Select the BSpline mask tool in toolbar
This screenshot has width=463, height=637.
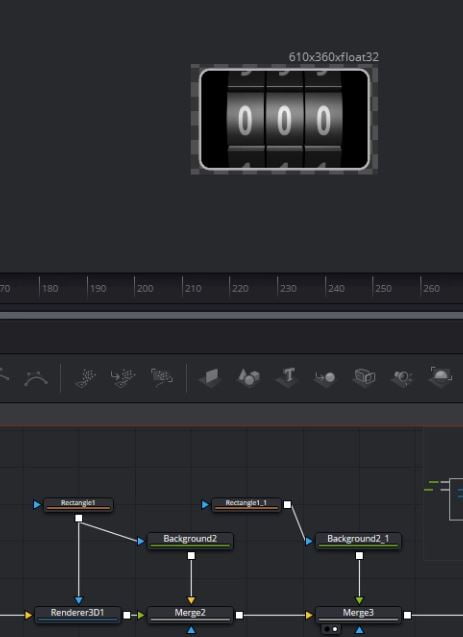tap(36, 378)
